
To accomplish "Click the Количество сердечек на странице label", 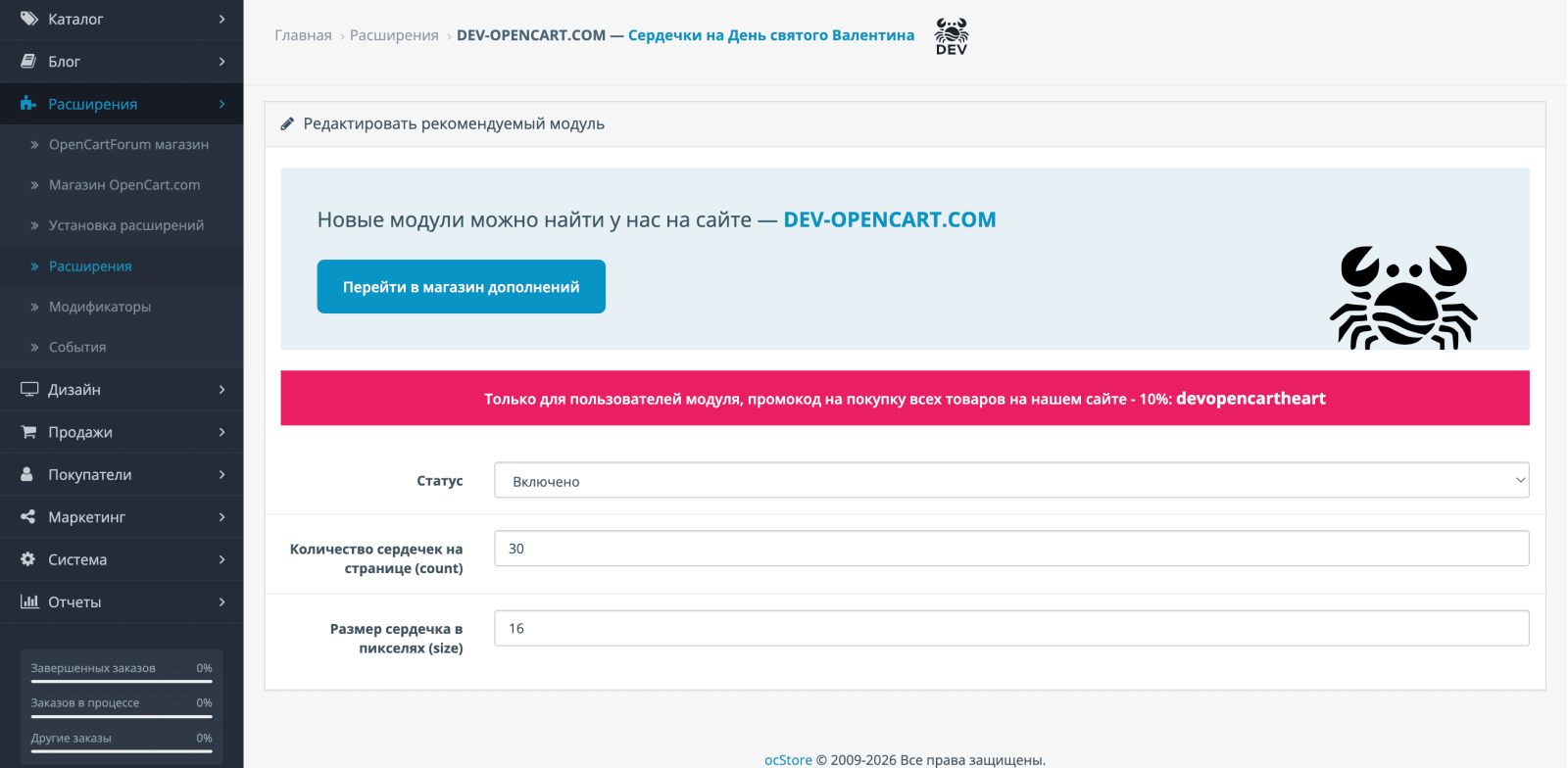I will pos(376,558).
